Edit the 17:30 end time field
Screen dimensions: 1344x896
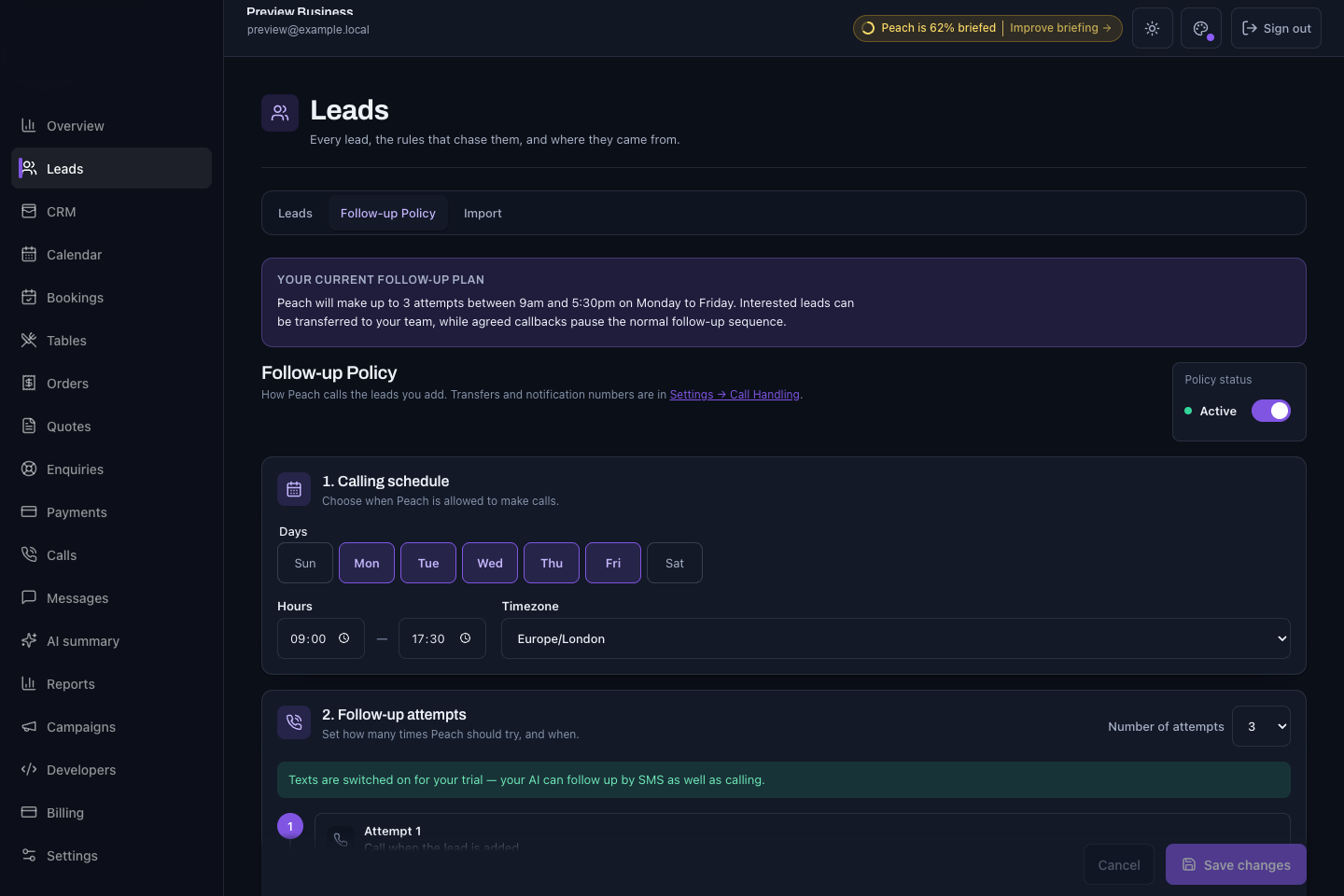click(x=442, y=638)
